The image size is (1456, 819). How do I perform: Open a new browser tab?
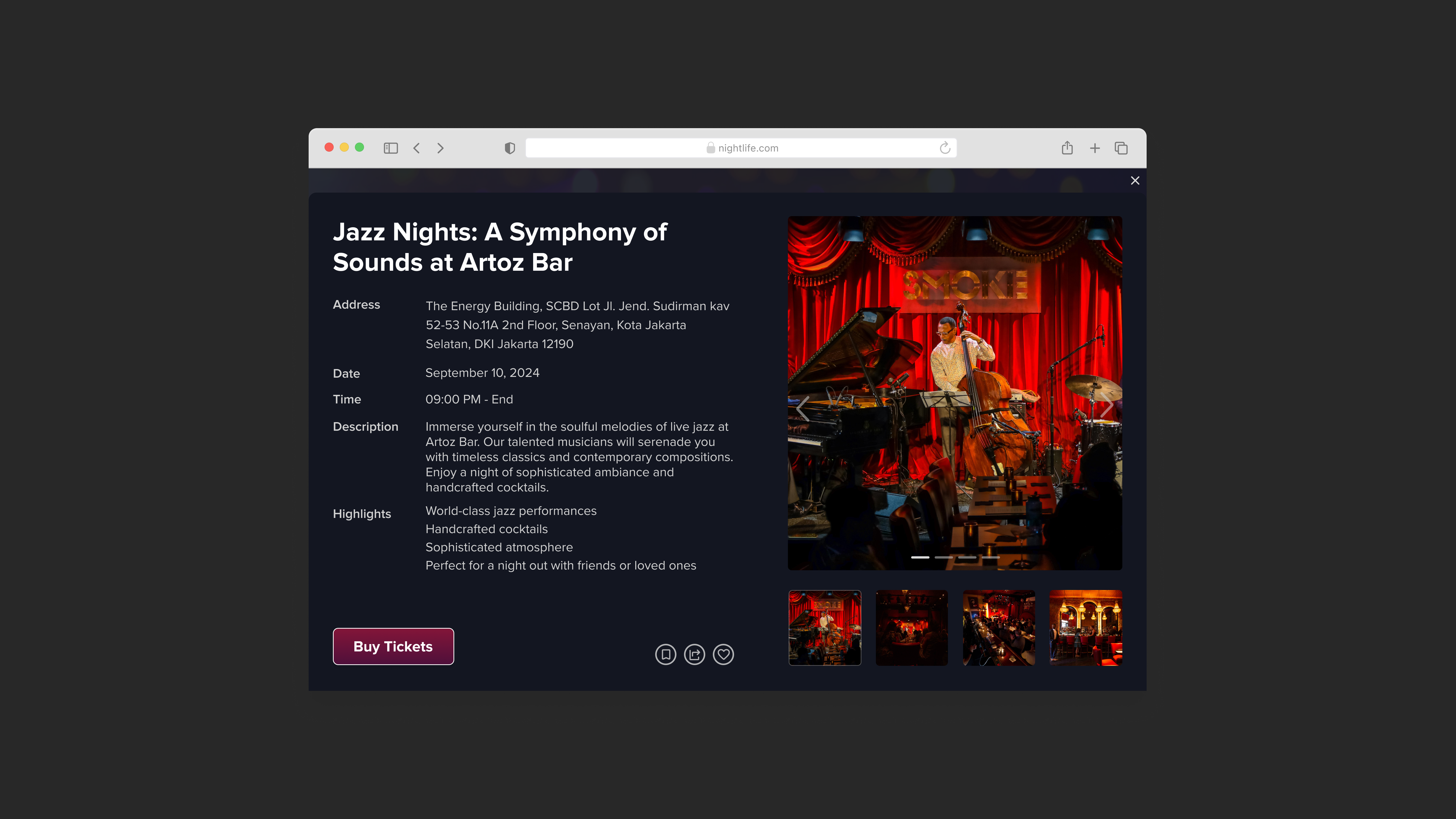click(x=1094, y=148)
